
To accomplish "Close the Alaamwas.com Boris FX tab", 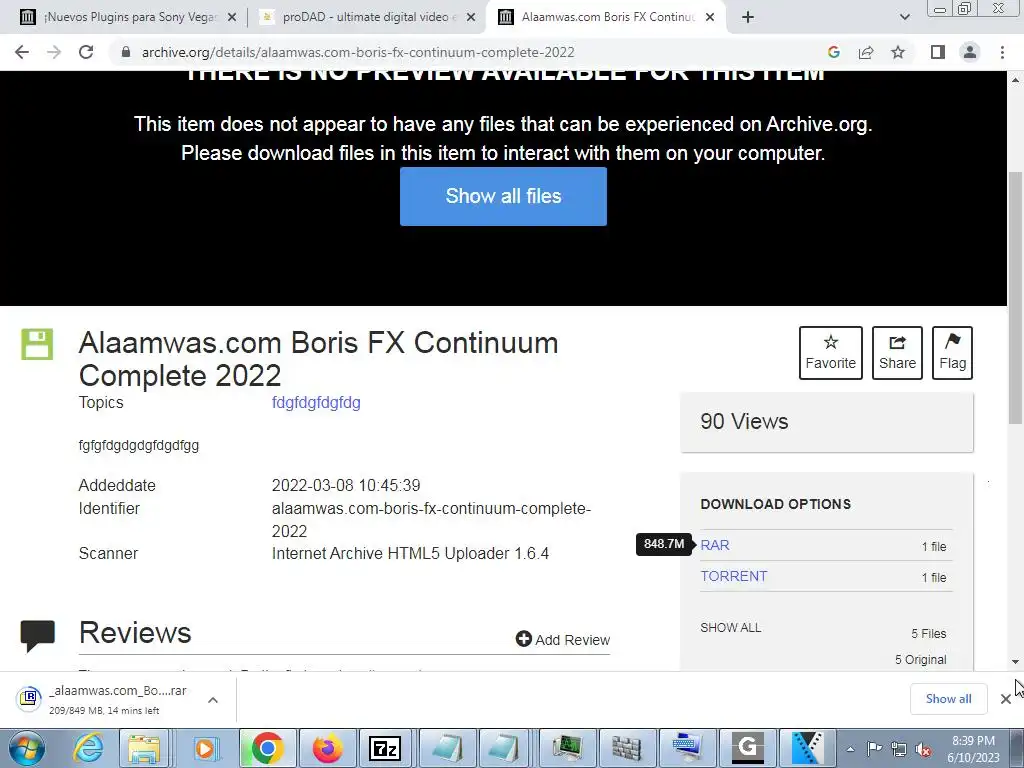I will coord(710,18).
